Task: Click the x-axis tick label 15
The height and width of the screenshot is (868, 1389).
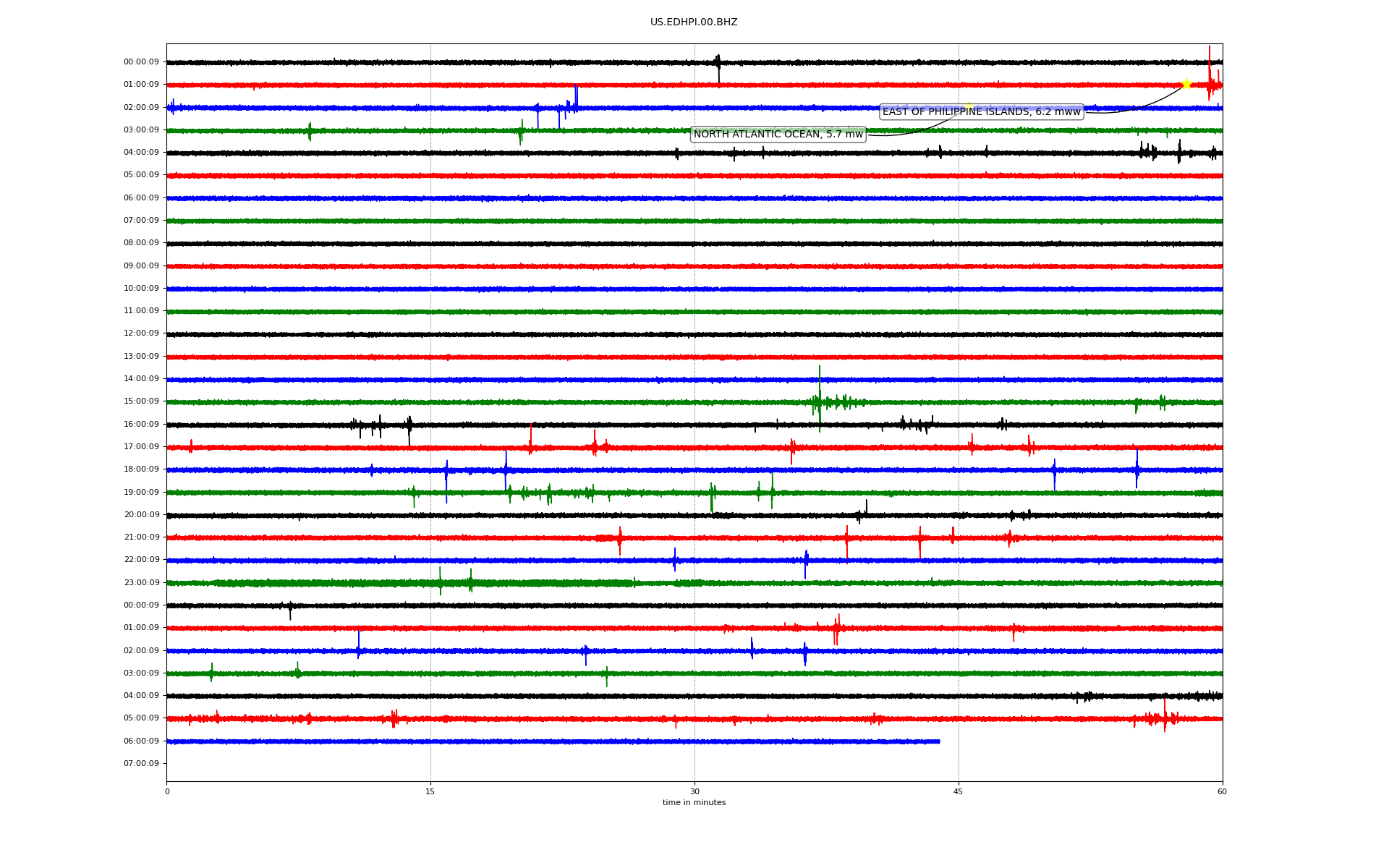Action: pos(430,791)
